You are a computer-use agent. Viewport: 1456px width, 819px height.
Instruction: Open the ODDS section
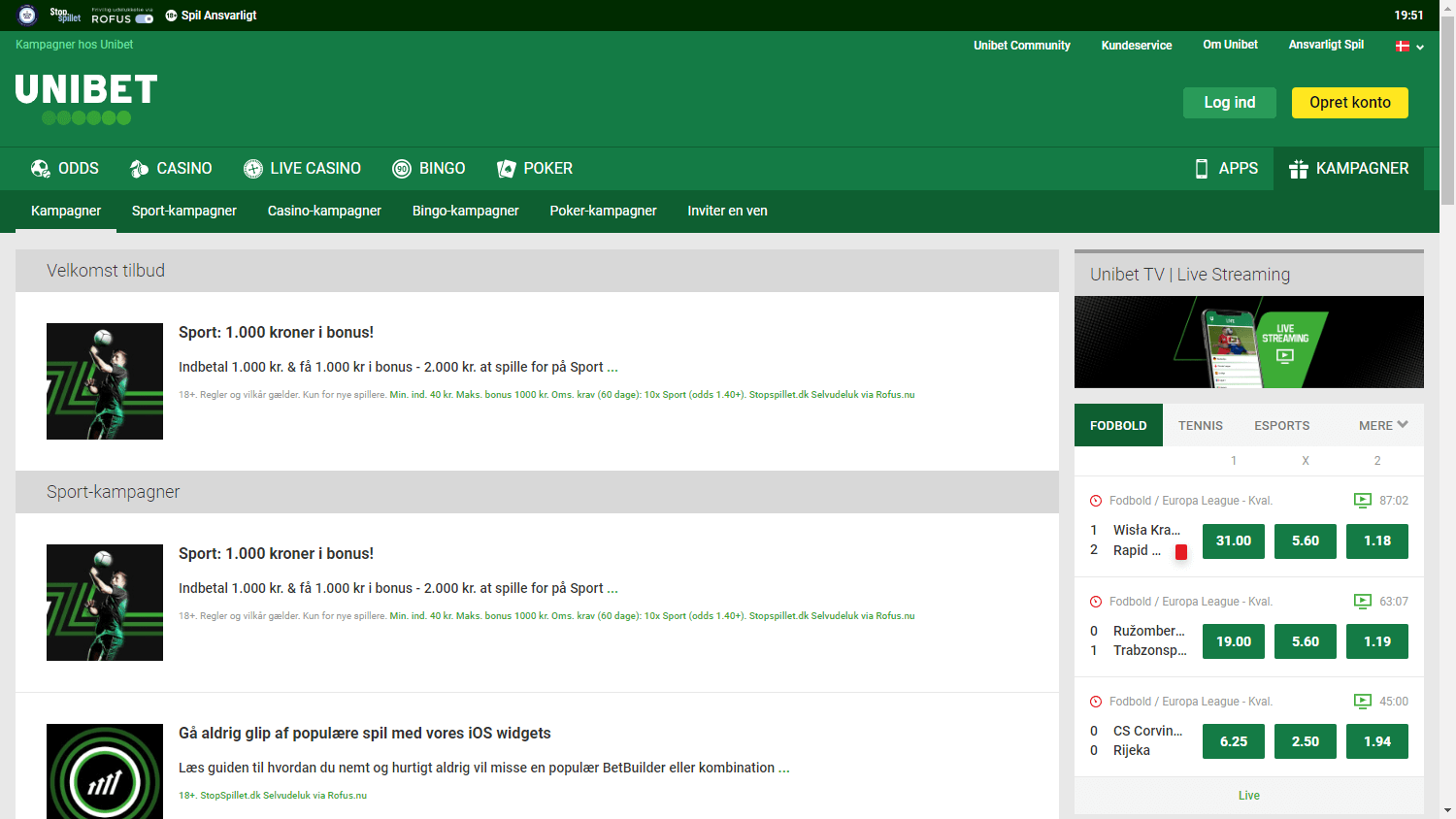tap(65, 169)
